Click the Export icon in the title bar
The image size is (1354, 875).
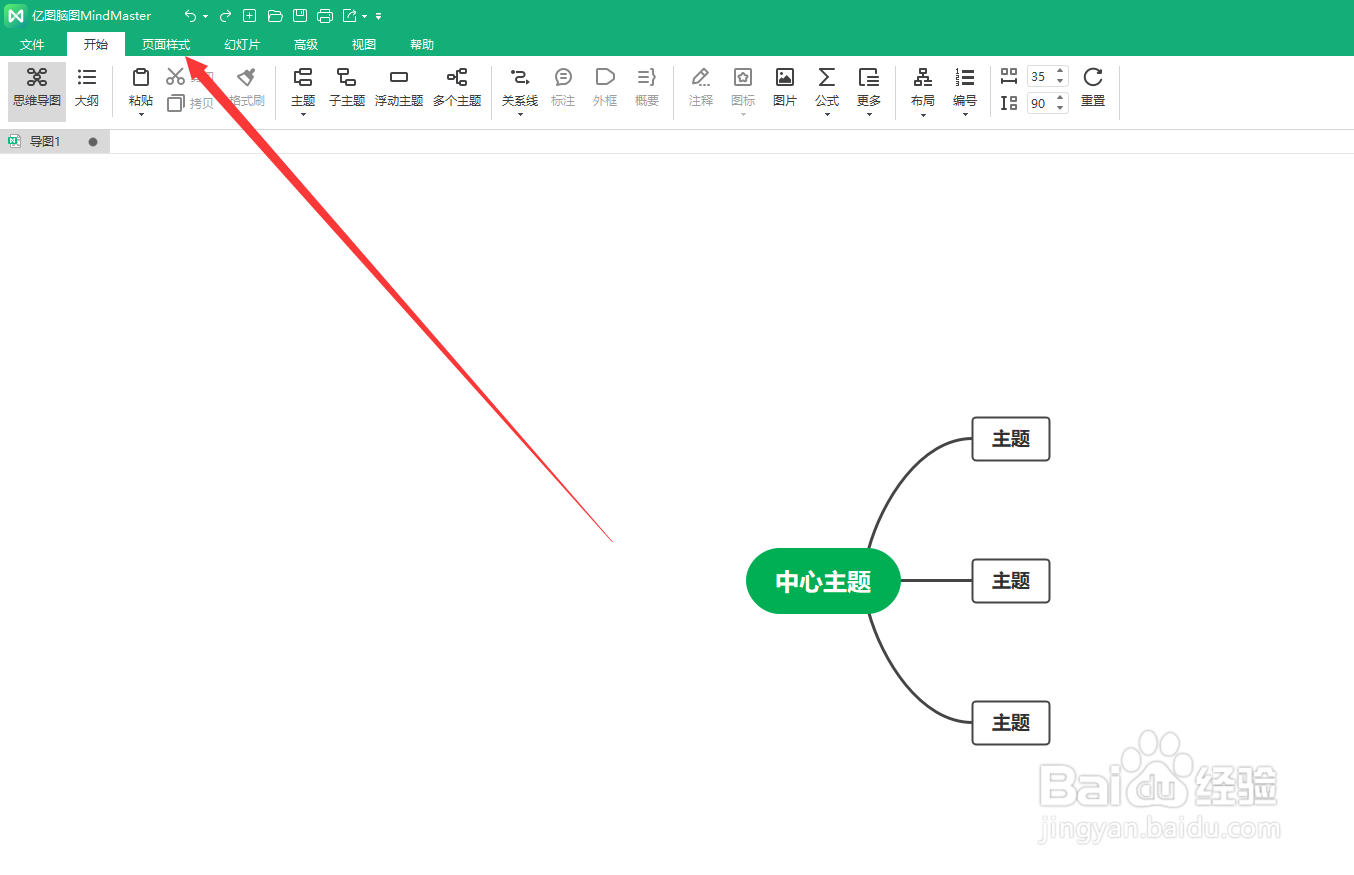click(350, 16)
